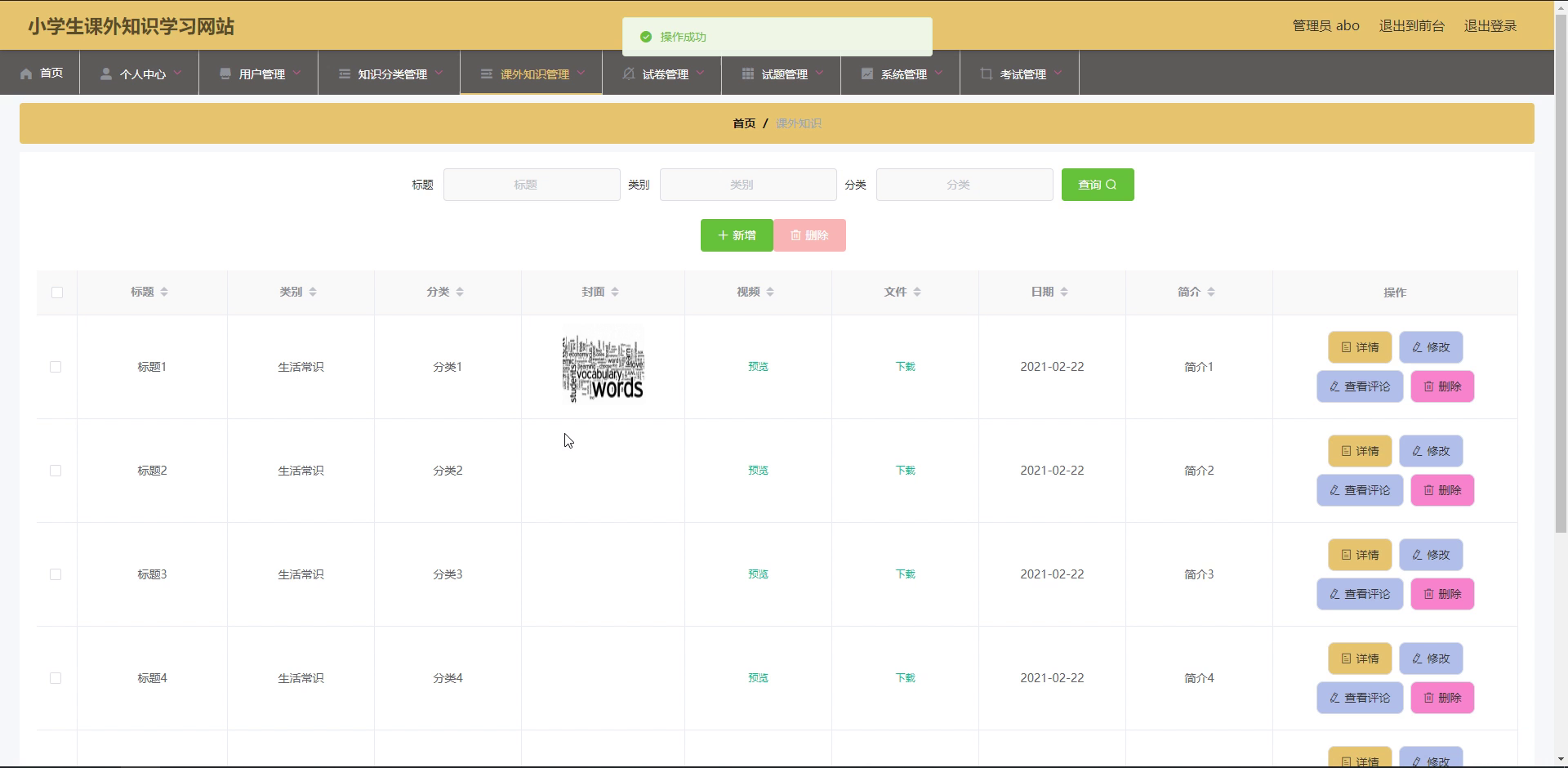Expand the 知识分类管理 dropdown arrow
The image size is (1568, 768).
439,73
